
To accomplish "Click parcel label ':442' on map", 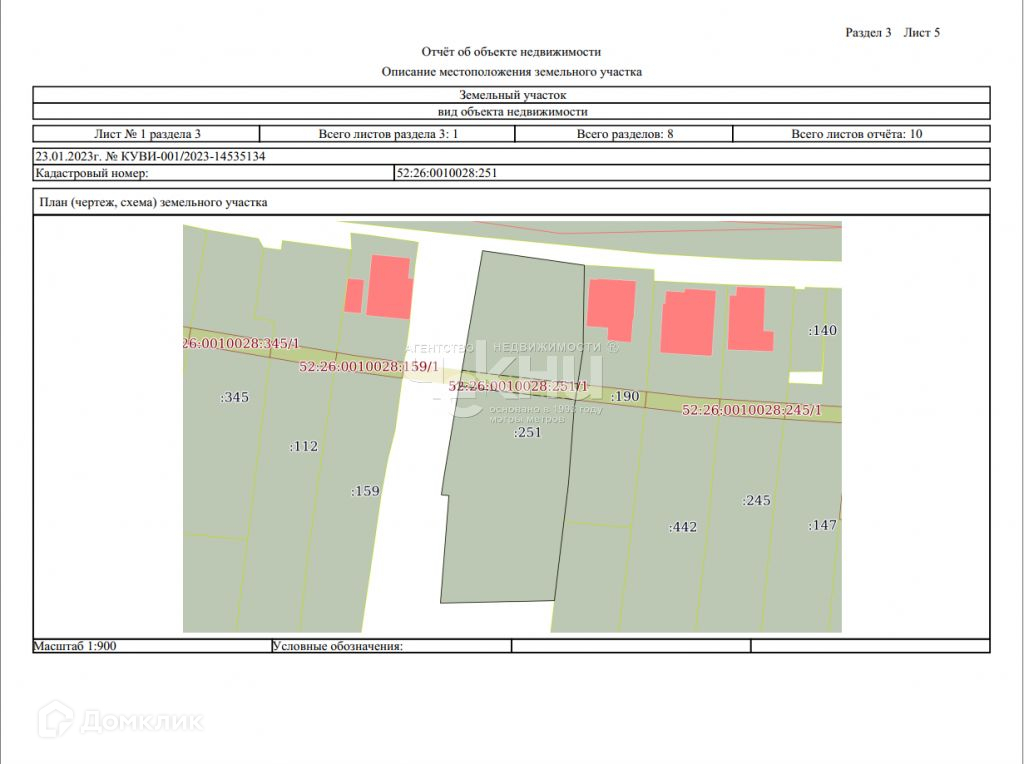I will (x=683, y=527).
